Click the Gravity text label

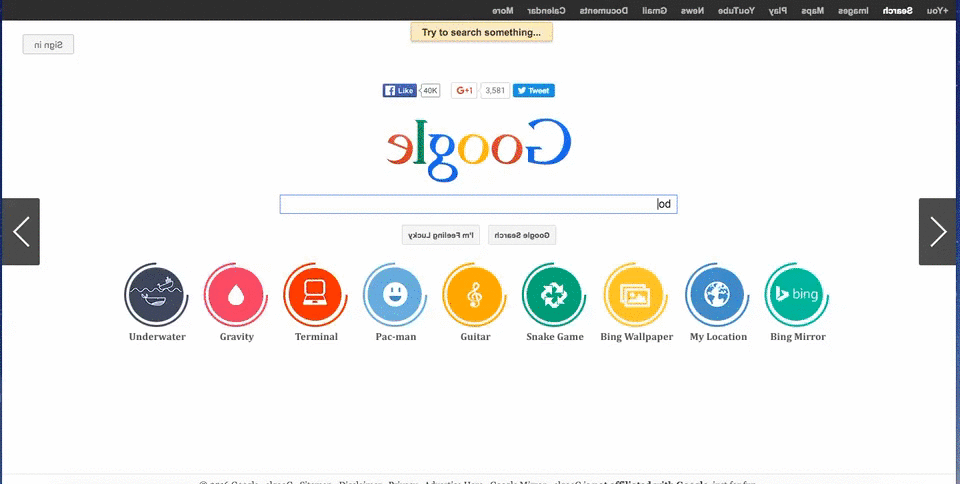(236, 337)
